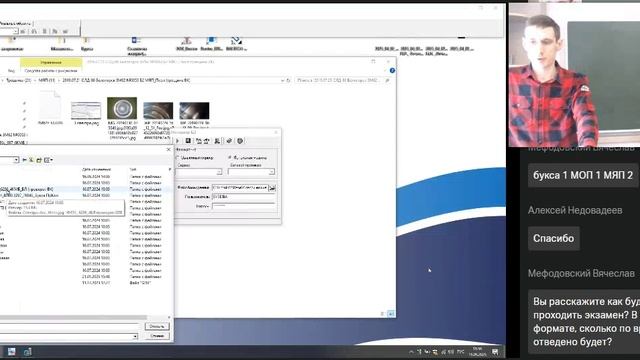Click the Explorer search box

pos(343,80)
